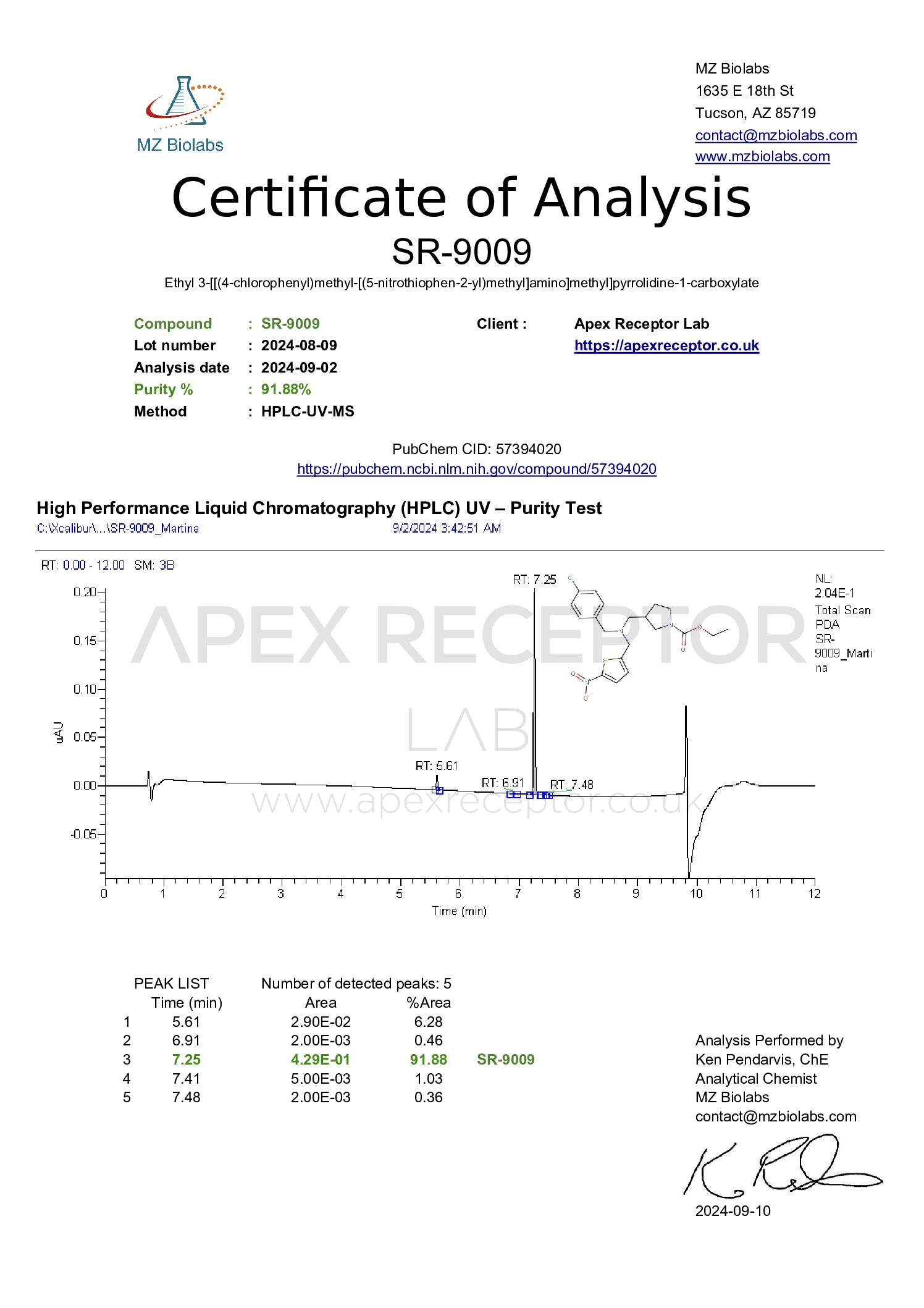Select the "Time (min)" peak list column header
The image size is (924, 1308).
187,1003
